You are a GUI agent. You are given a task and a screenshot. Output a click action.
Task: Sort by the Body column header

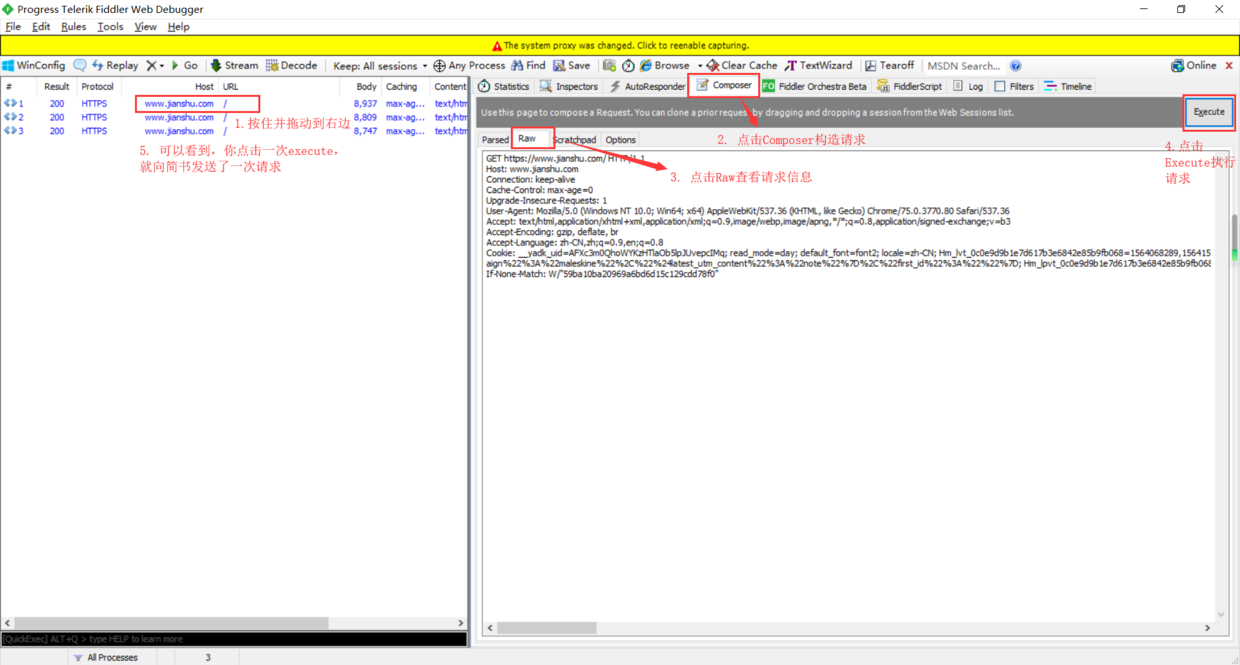[359, 87]
